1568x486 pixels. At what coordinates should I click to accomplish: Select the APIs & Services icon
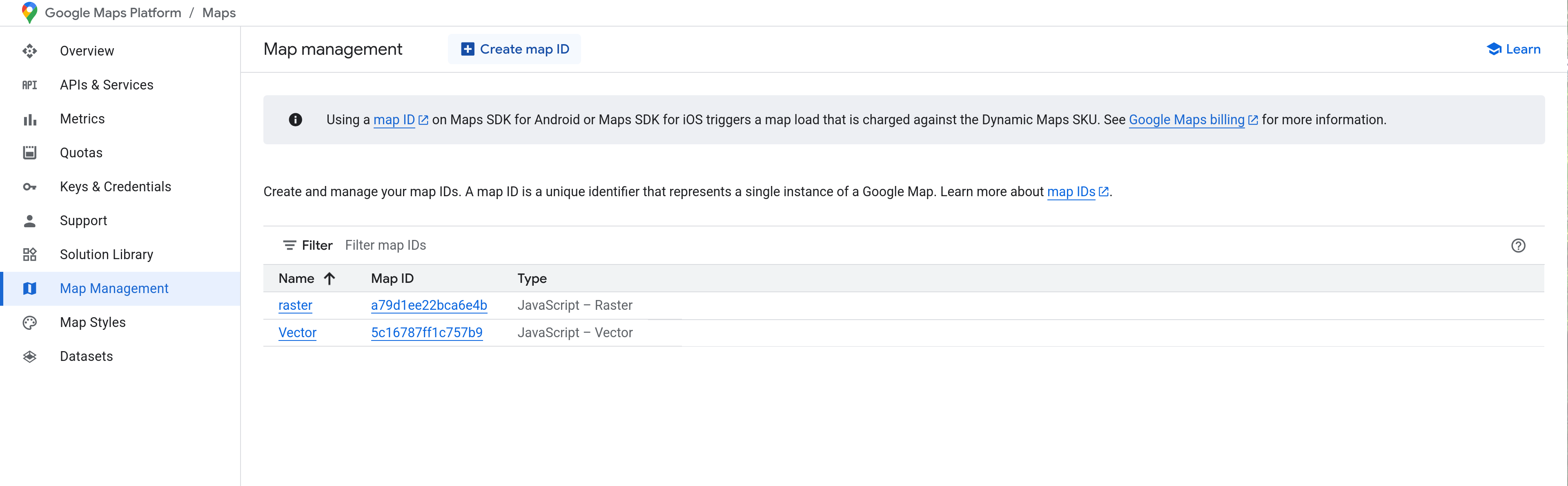[x=29, y=85]
